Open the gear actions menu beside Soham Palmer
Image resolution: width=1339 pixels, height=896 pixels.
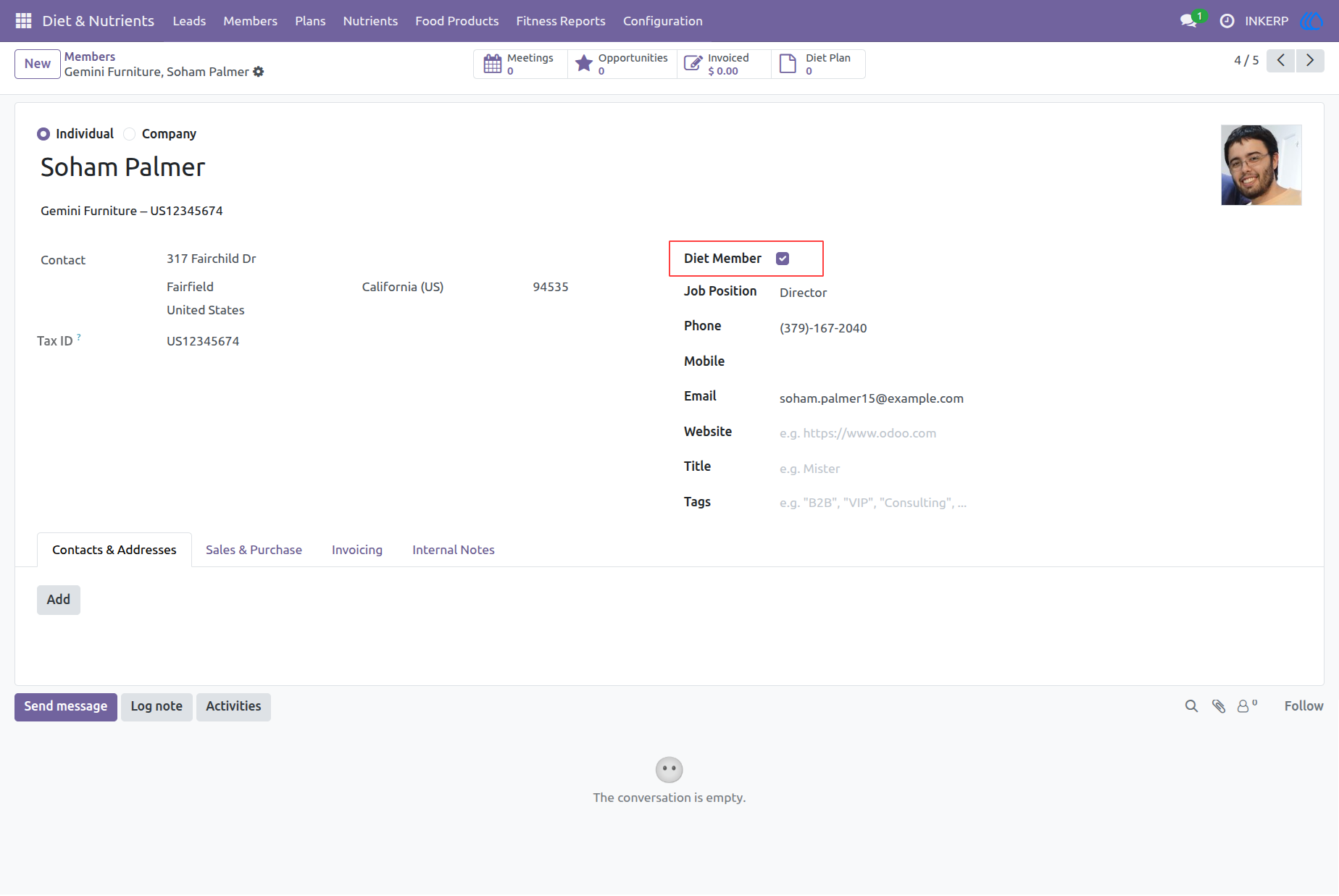pyautogui.click(x=259, y=72)
